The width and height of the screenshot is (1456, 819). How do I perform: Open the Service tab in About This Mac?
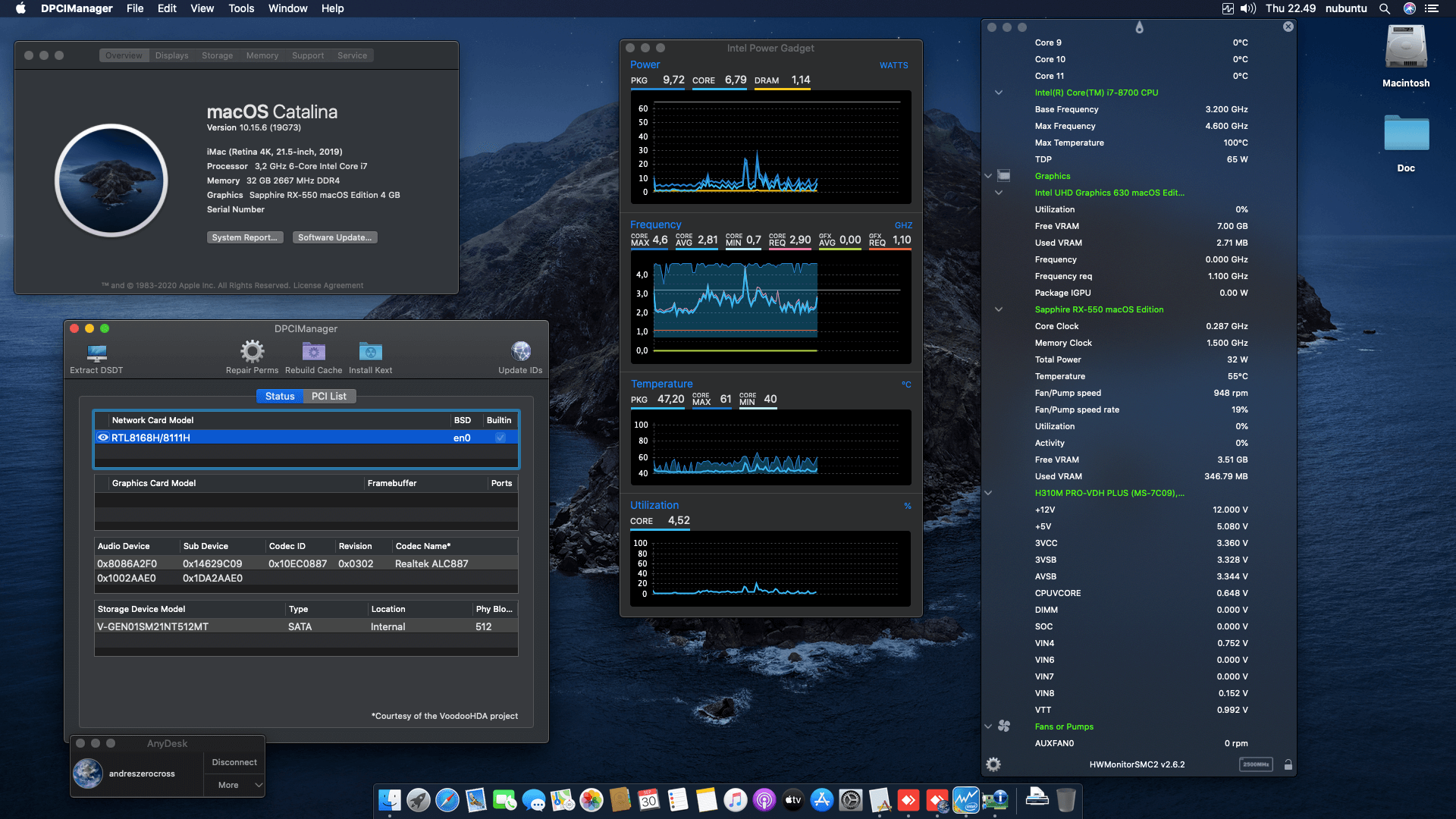click(352, 55)
